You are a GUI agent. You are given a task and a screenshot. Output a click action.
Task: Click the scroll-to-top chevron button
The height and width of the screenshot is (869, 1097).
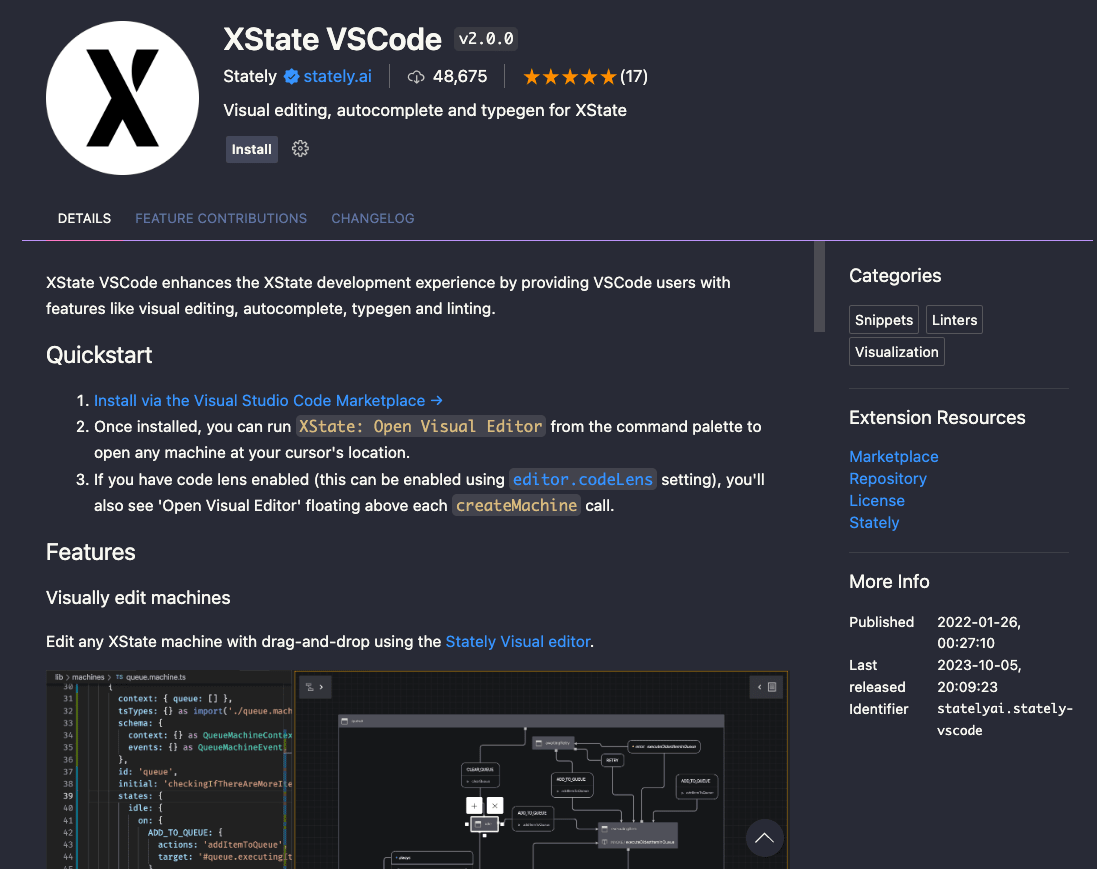(x=764, y=838)
